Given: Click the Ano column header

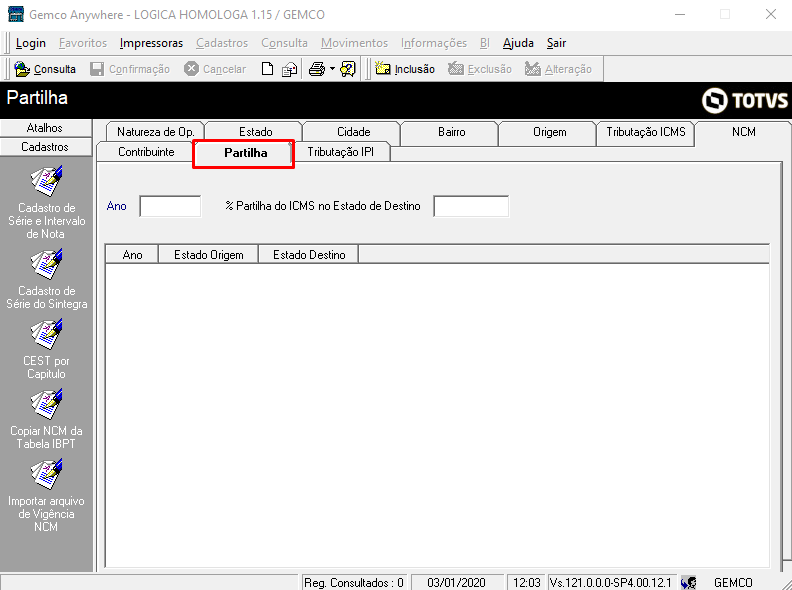Looking at the screenshot, I should [x=132, y=255].
